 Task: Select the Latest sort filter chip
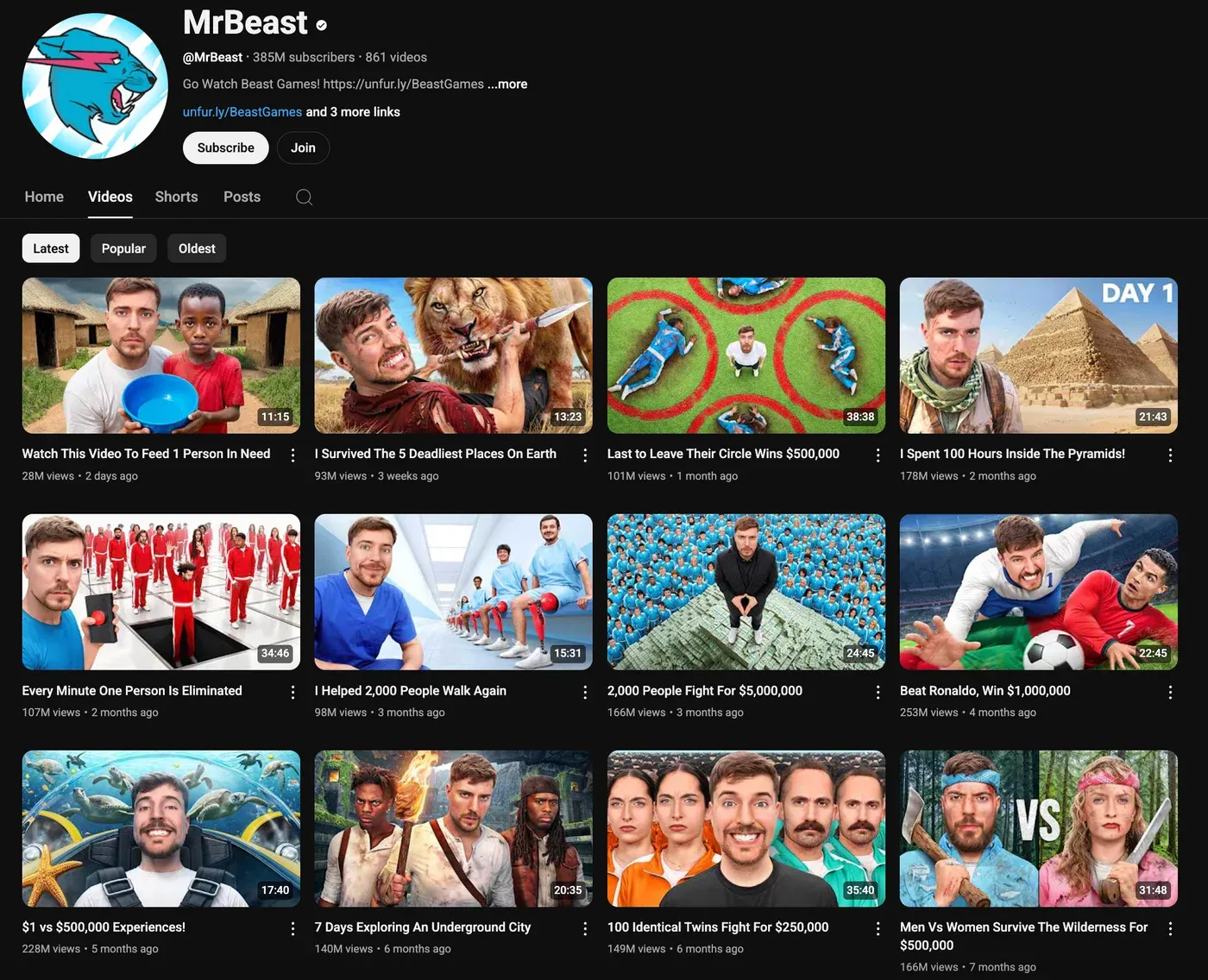click(51, 248)
